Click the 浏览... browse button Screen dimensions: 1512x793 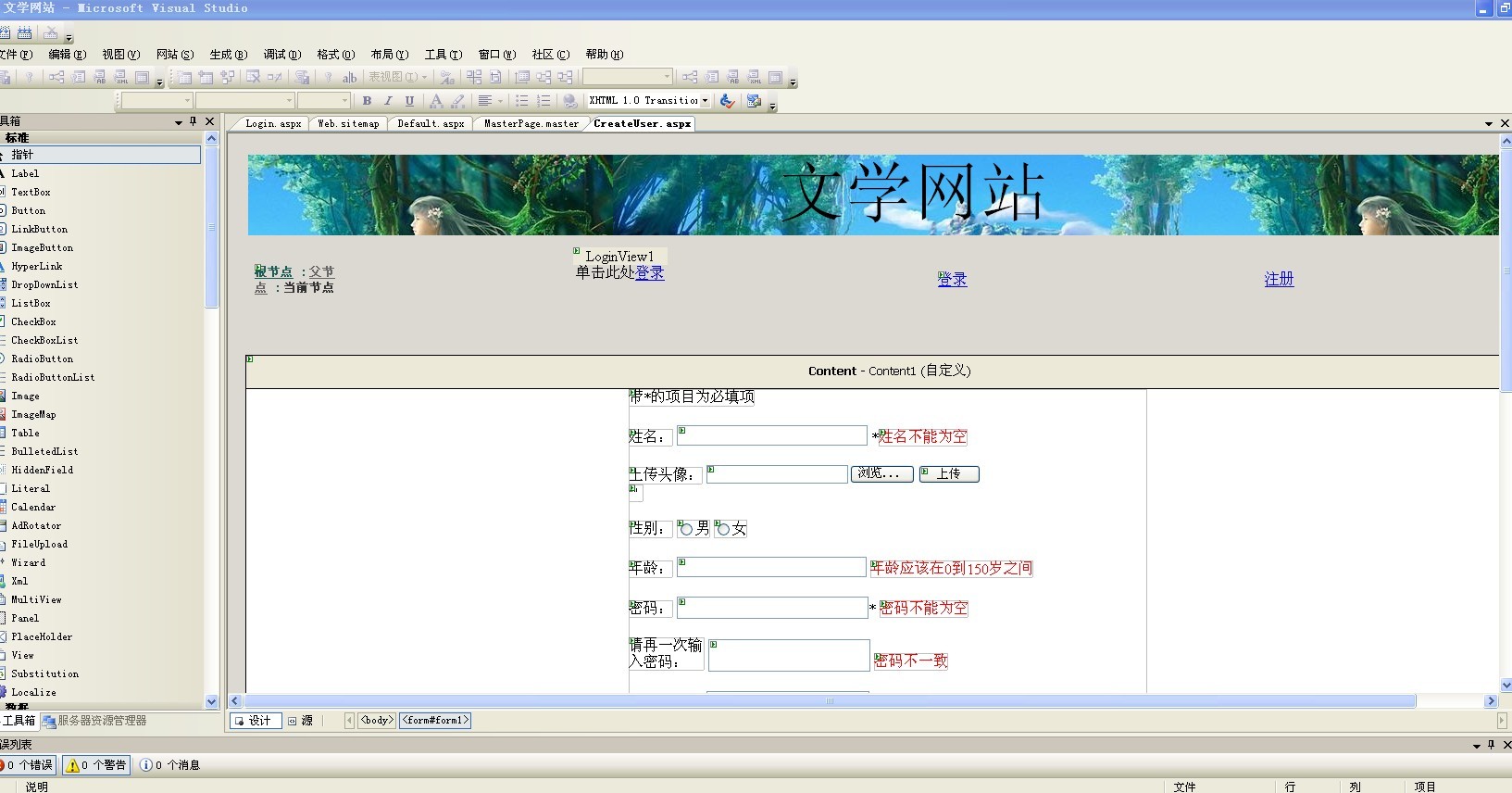click(x=881, y=473)
